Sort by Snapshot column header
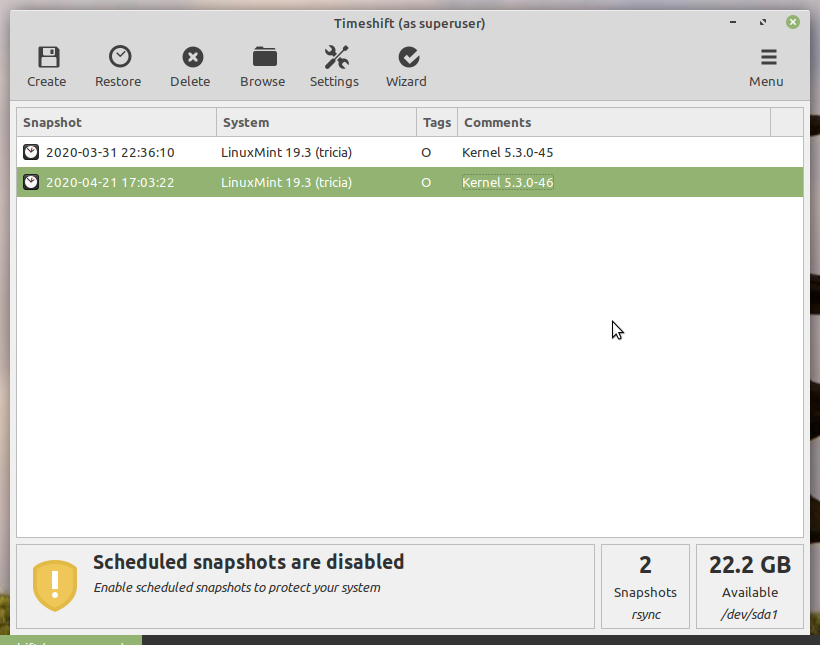Image resolution: width=820 pixels, height=645 pixels. pos(117,122)
